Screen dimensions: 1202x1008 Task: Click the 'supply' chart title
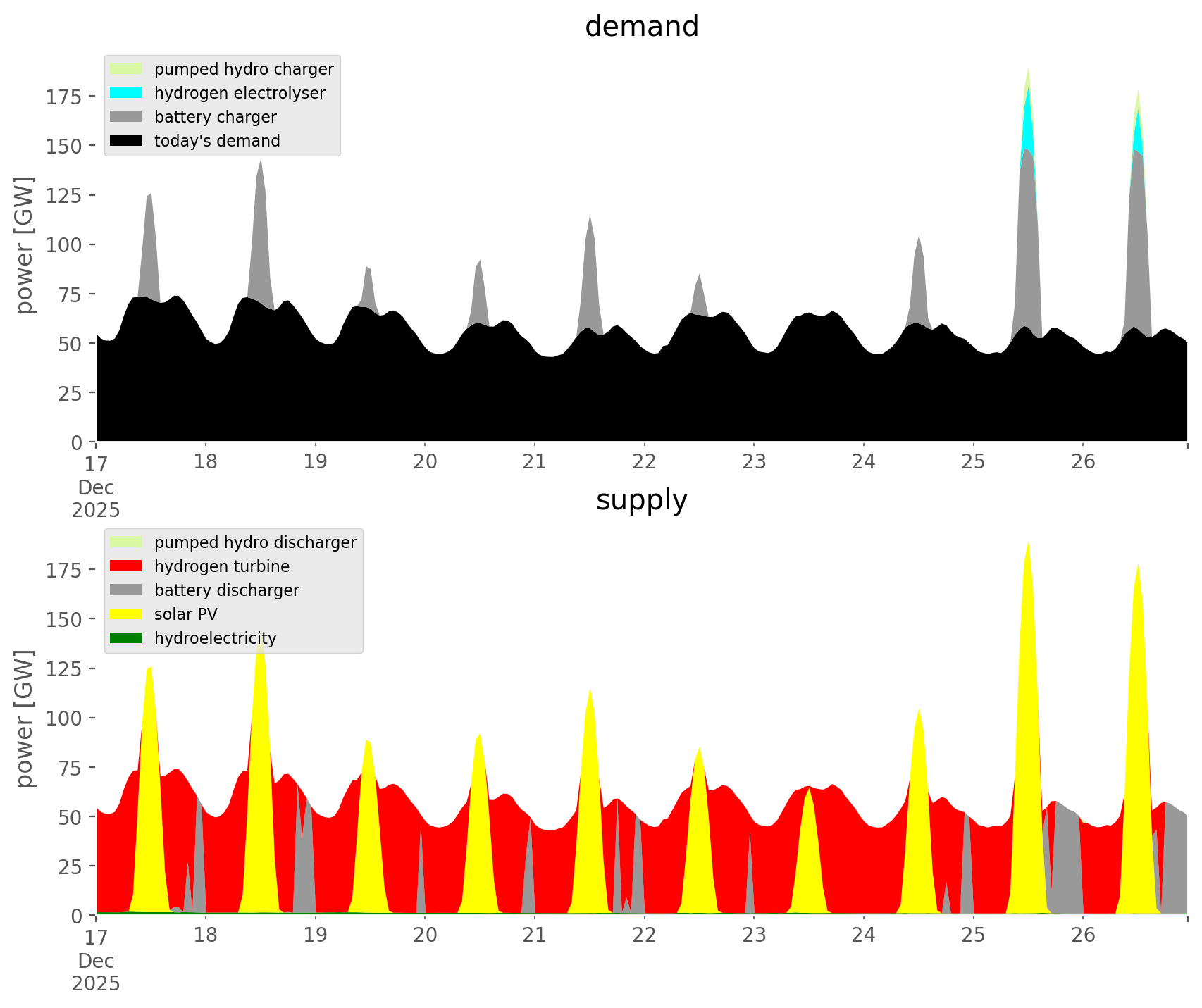[641, 500]
